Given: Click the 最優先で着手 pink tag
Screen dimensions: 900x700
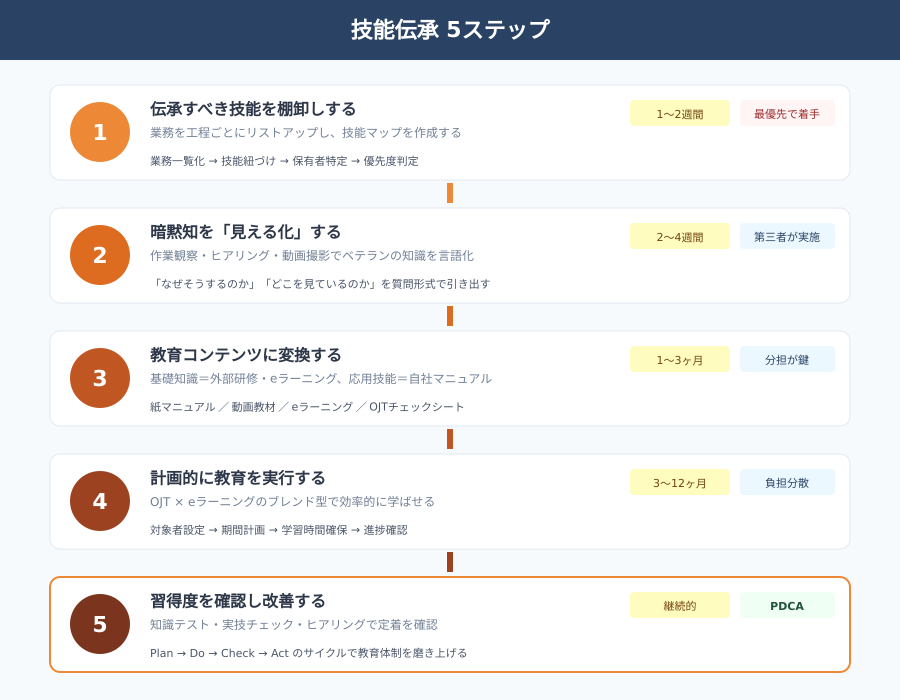Looking at the screenshot, I should click(787, 114).
